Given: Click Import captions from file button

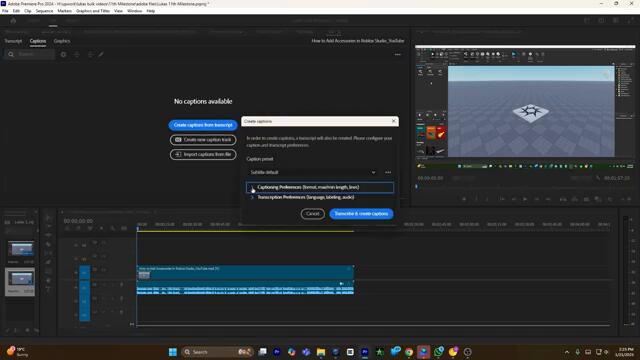Looking at the screenshot, I should [x=203, y=154].
